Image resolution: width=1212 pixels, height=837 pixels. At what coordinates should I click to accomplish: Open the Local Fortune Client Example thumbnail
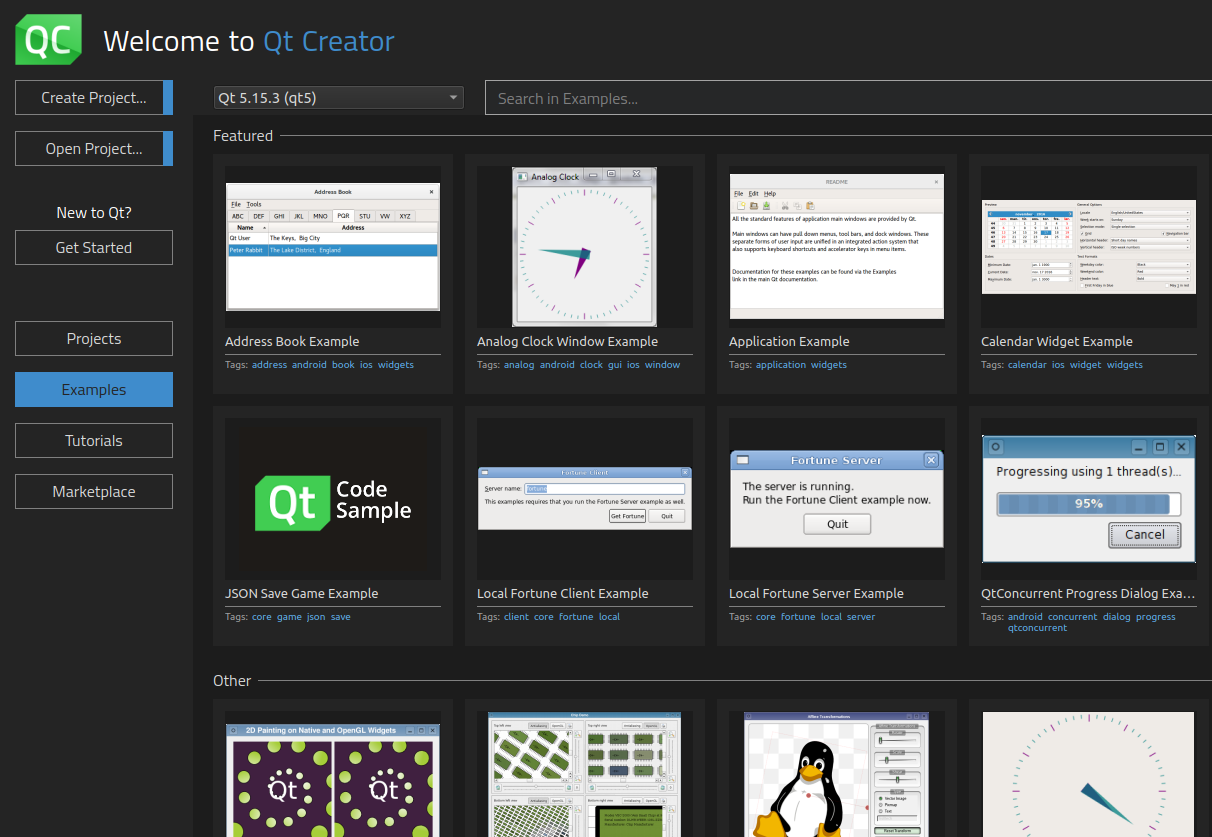tap(585, 499)
